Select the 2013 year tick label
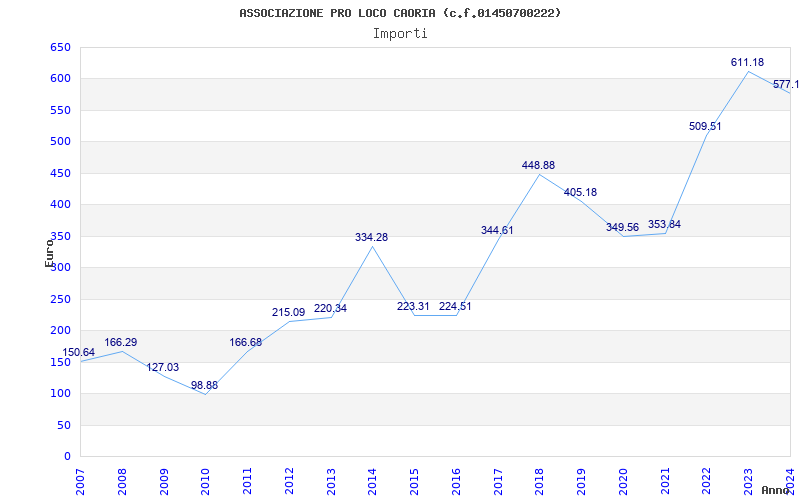The width and height of the screenshot is (800, 500). 331,482
